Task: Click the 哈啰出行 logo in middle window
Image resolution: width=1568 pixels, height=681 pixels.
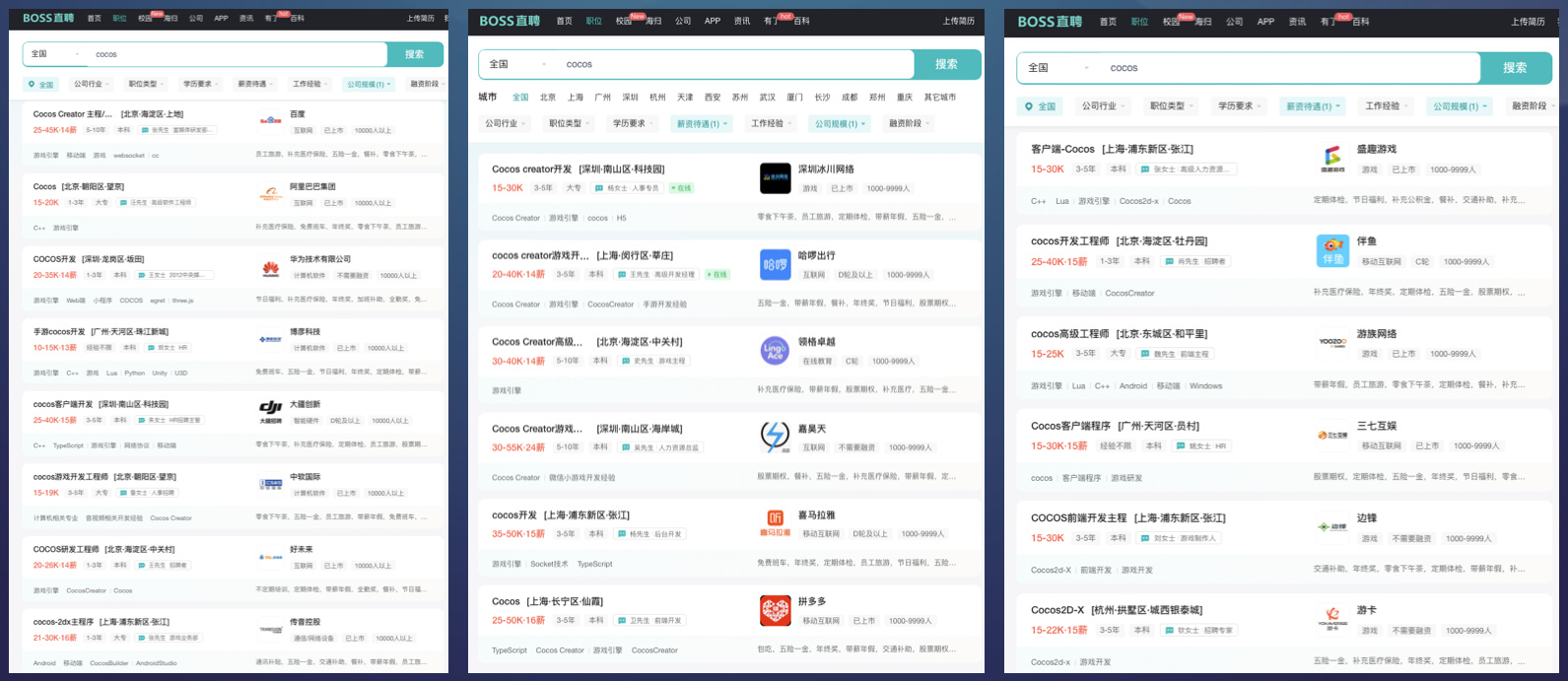Action: click(x=776, y=265)
